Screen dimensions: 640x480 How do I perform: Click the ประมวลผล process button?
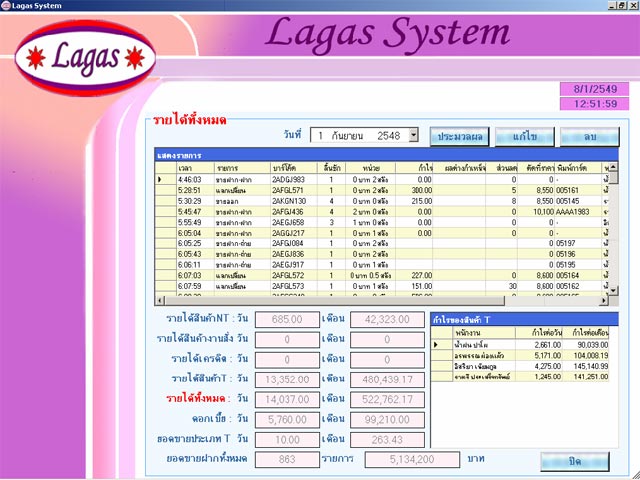(460, 137)
